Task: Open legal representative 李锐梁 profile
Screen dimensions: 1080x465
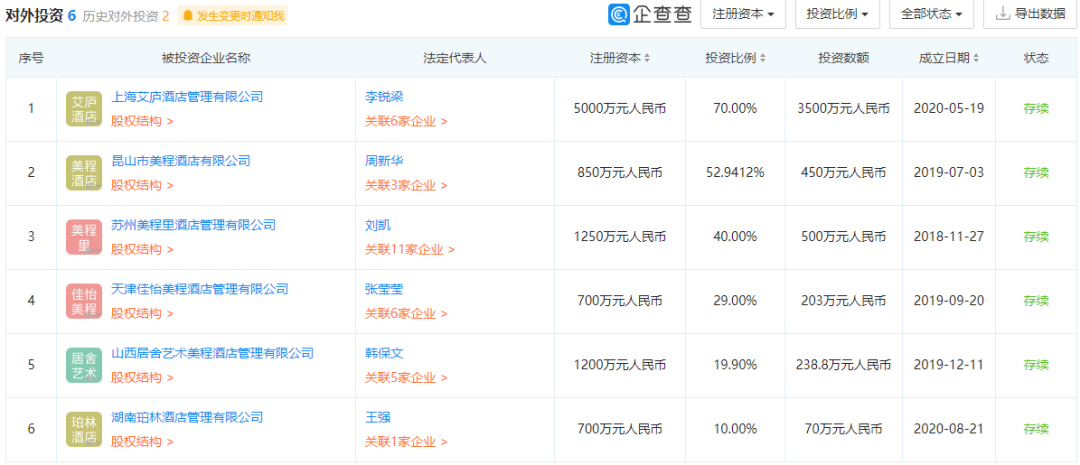Action: 384,97
